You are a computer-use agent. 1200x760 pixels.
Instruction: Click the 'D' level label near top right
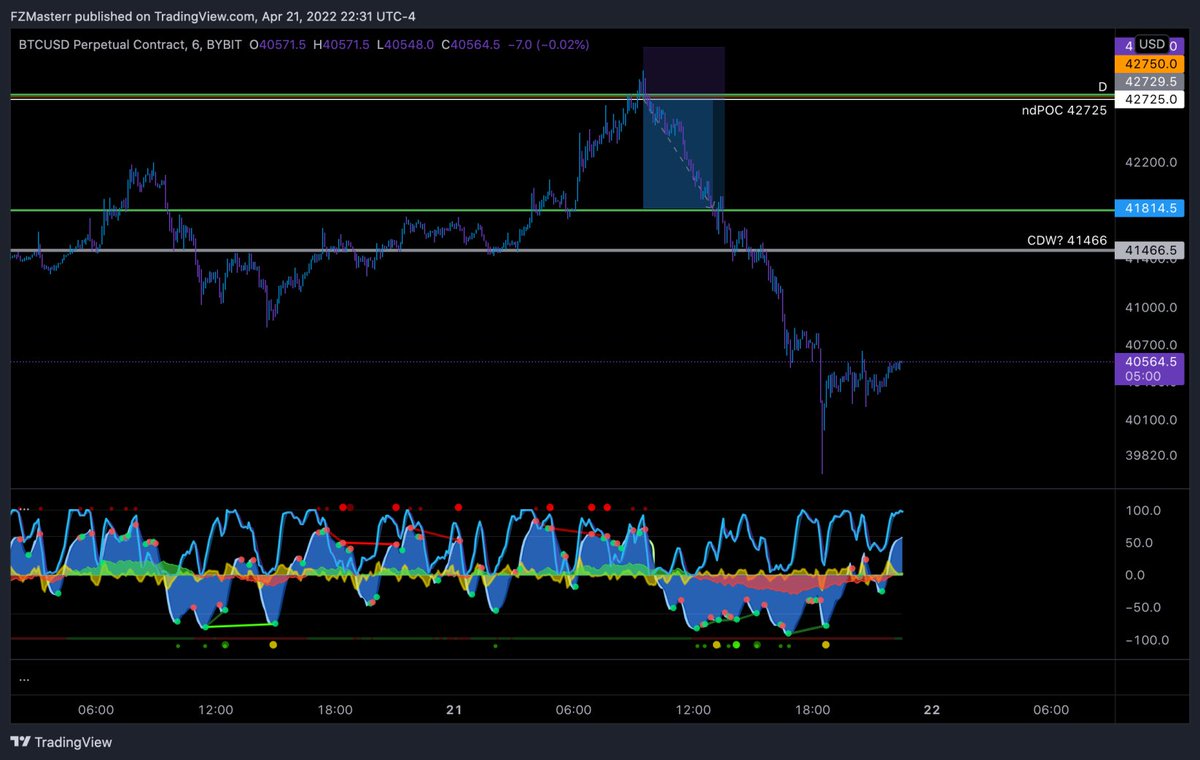[x=1102, y=87]
